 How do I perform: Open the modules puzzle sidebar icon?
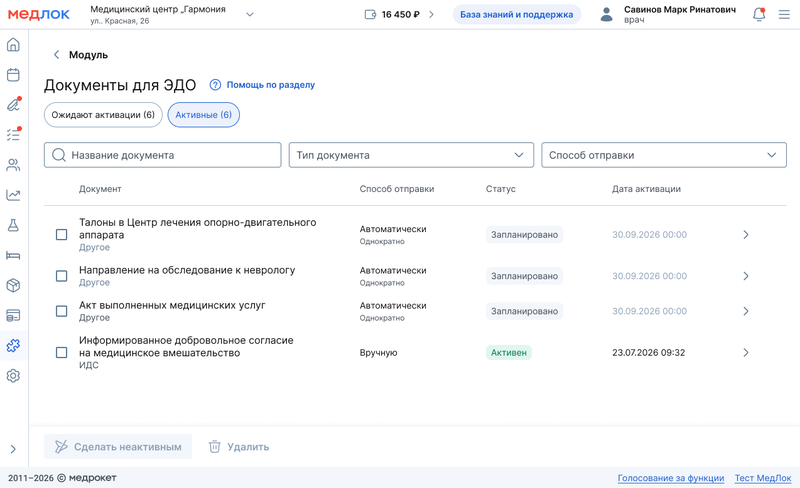coord(13,346)
